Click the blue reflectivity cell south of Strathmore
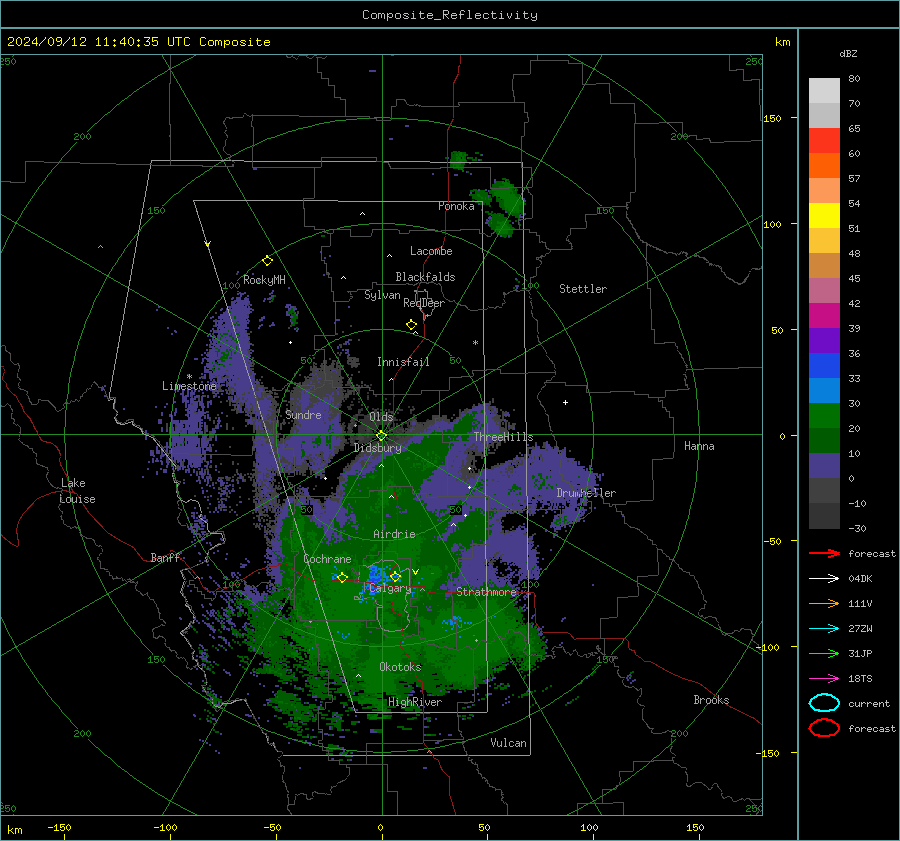 453,622
